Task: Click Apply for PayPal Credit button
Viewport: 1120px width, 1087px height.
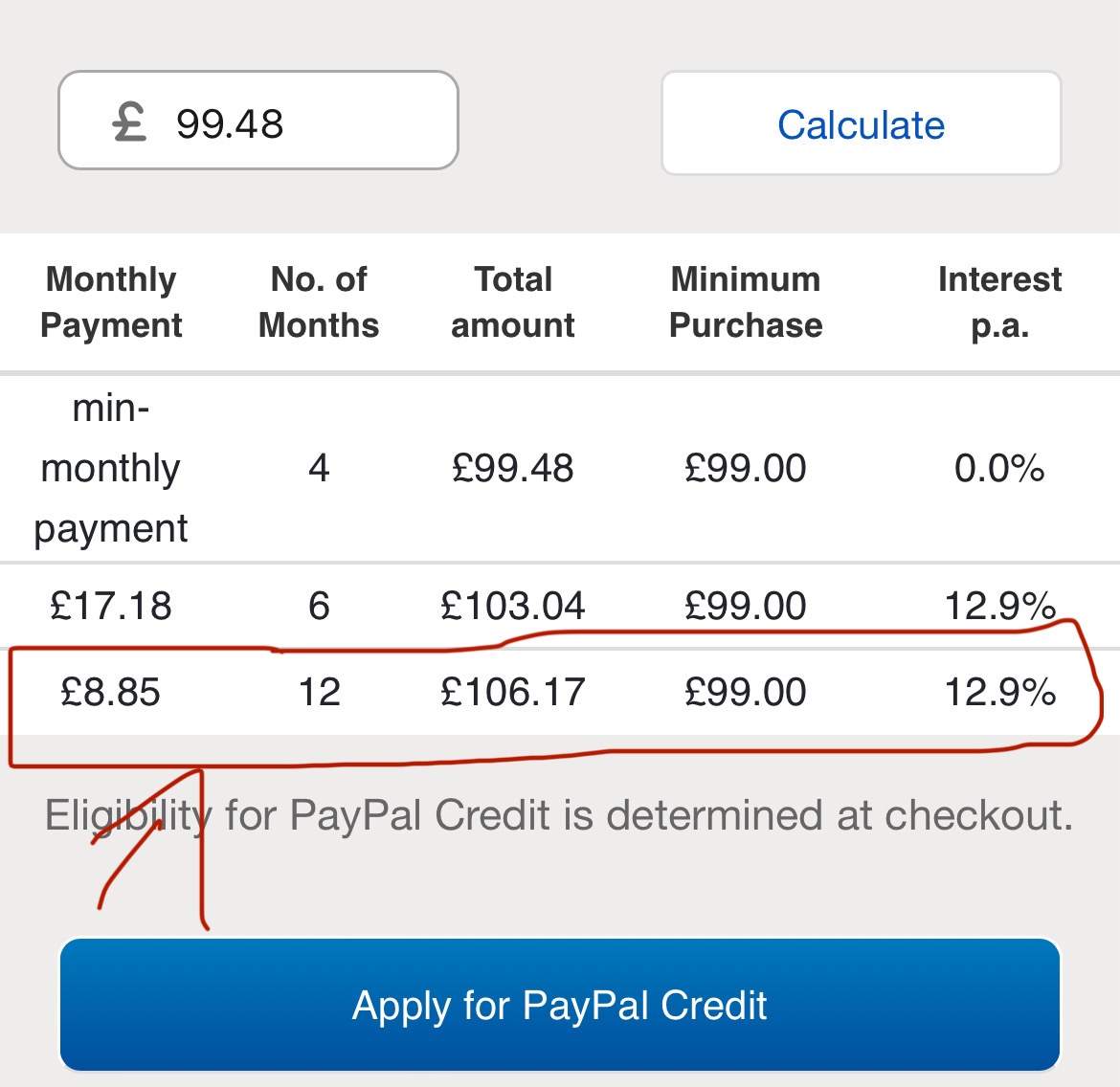Action: pyautogui.click(x=559, y=1005)
